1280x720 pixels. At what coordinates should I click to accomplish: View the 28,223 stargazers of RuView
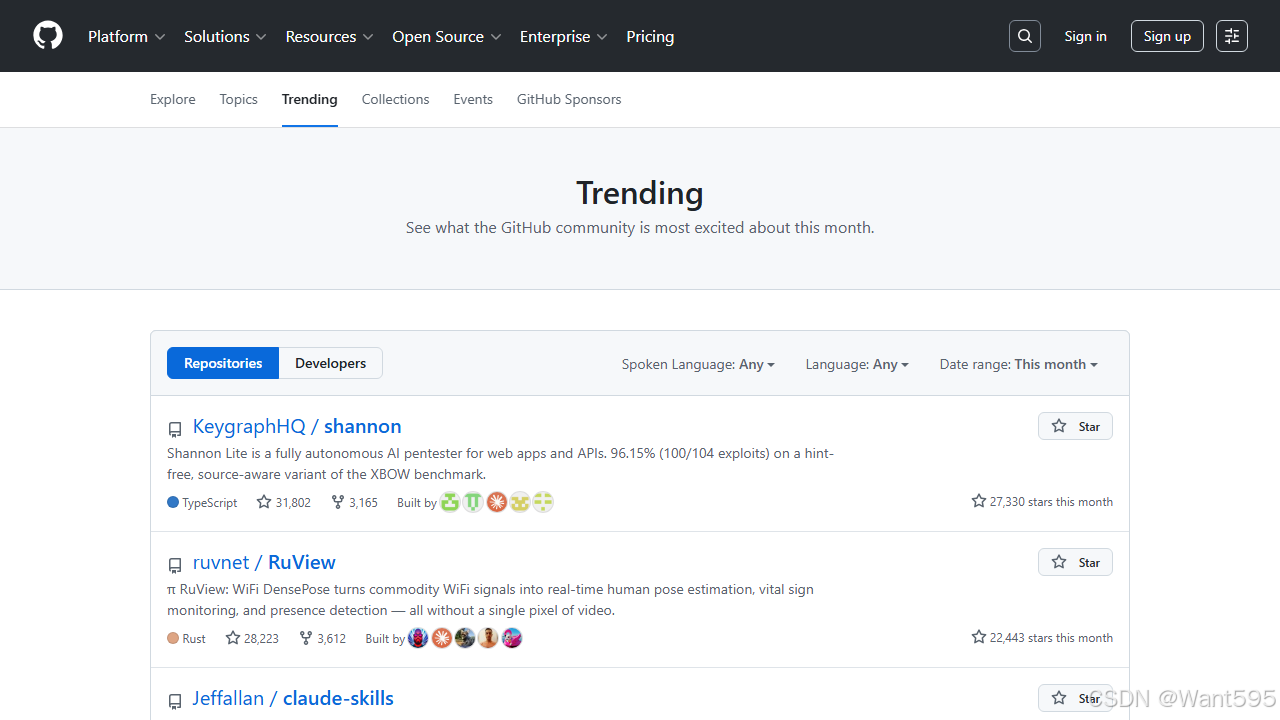252,638
